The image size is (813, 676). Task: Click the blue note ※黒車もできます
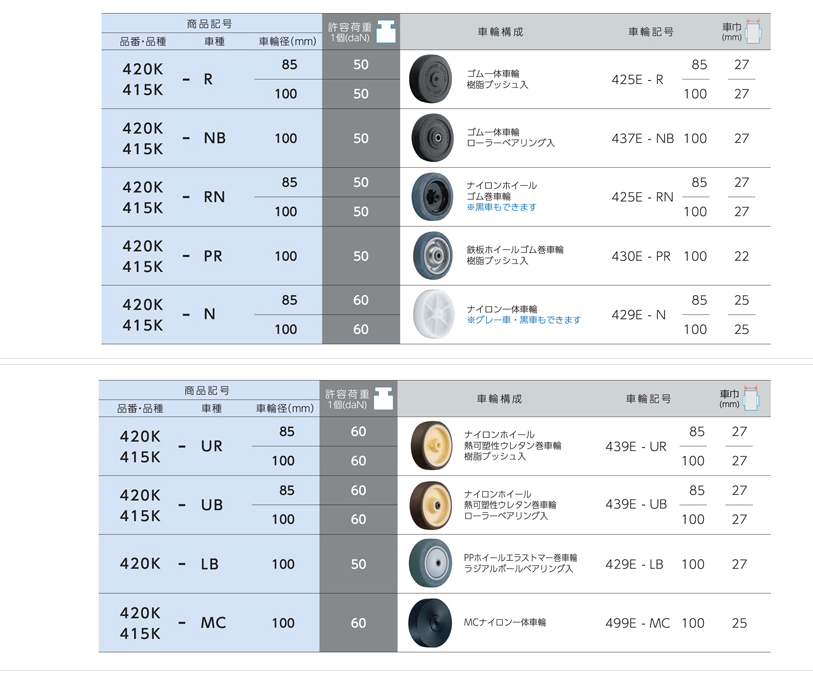(501, 207)
